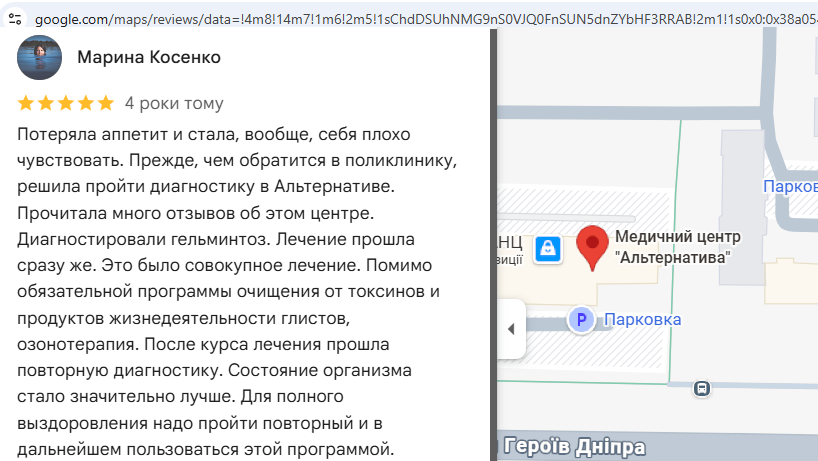Open site information icon in address bar
Image resolution: width=818 pixels, height=461 pixels.
pos(15,19)
